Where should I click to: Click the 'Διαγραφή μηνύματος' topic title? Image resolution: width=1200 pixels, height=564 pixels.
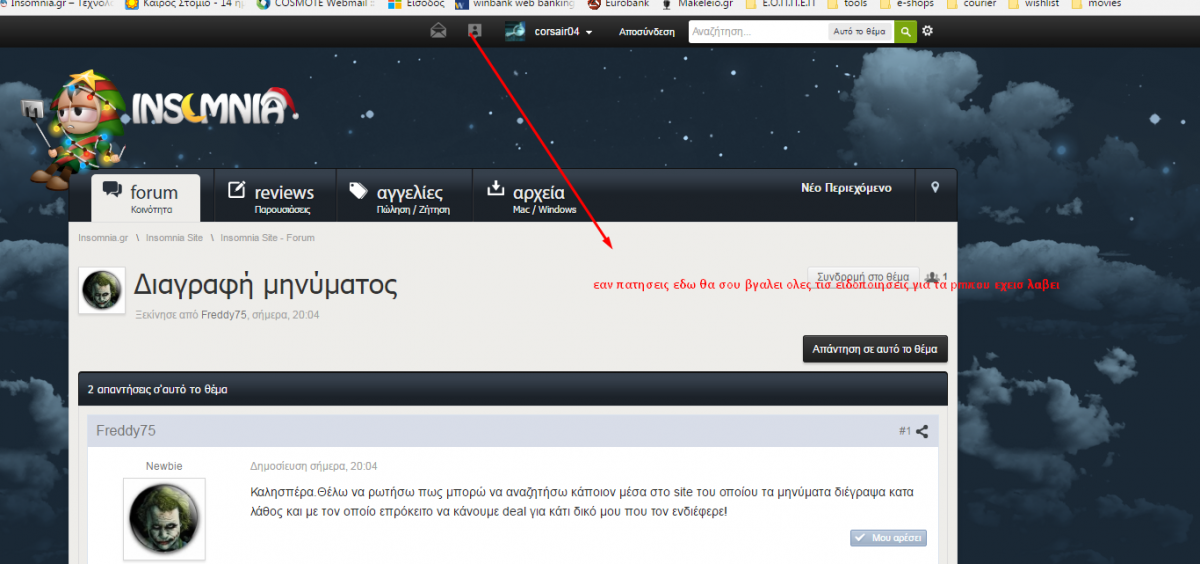[266, 285]
